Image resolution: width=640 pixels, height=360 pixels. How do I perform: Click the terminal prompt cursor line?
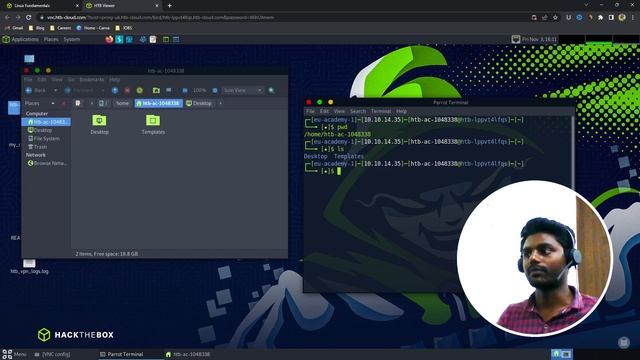click(x=339, y=171)
